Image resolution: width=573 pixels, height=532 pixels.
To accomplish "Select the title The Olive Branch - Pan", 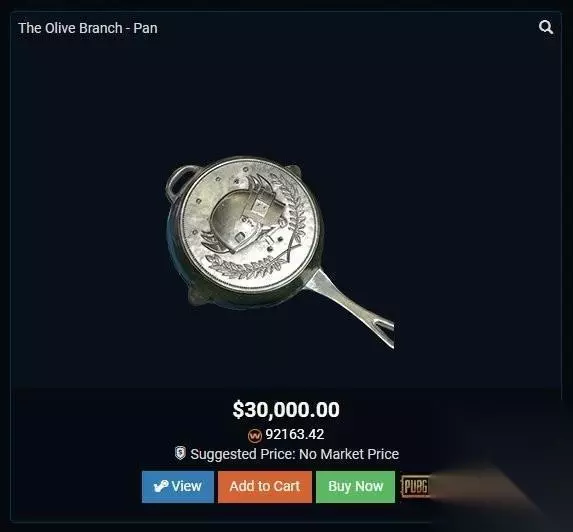I will 88,28.
